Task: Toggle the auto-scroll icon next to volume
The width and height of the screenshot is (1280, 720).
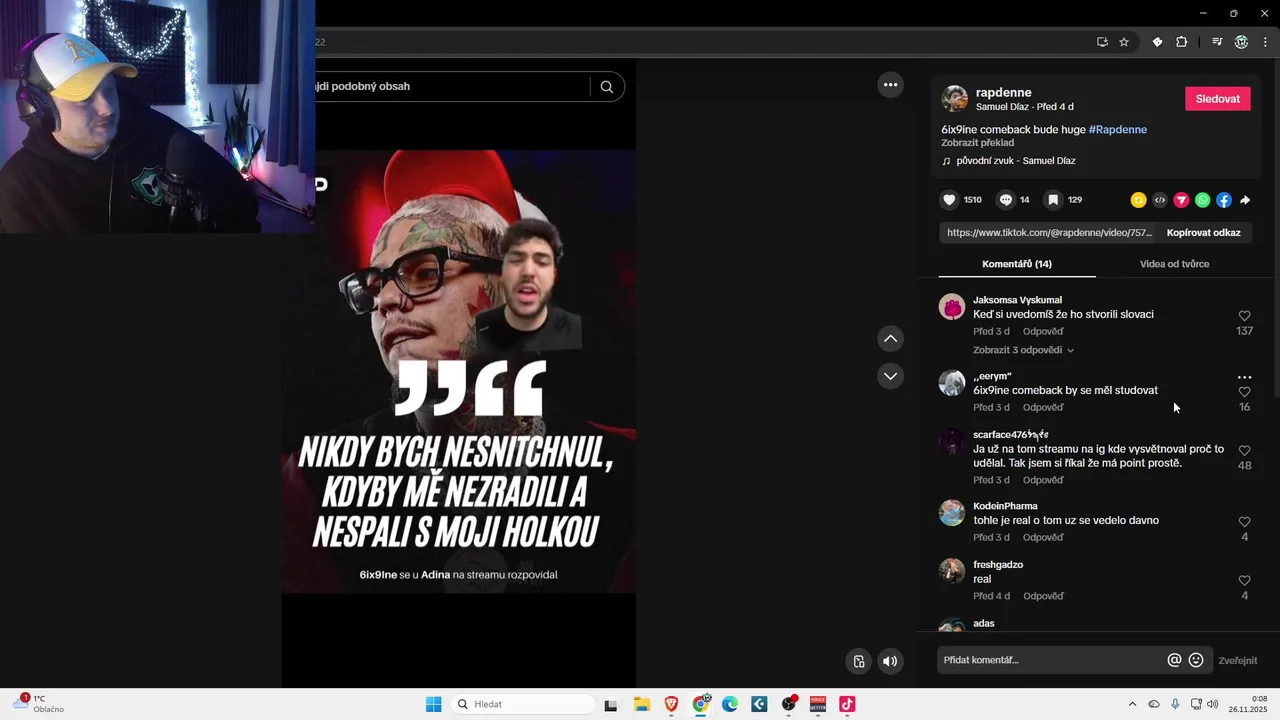Action: point(859,661)
